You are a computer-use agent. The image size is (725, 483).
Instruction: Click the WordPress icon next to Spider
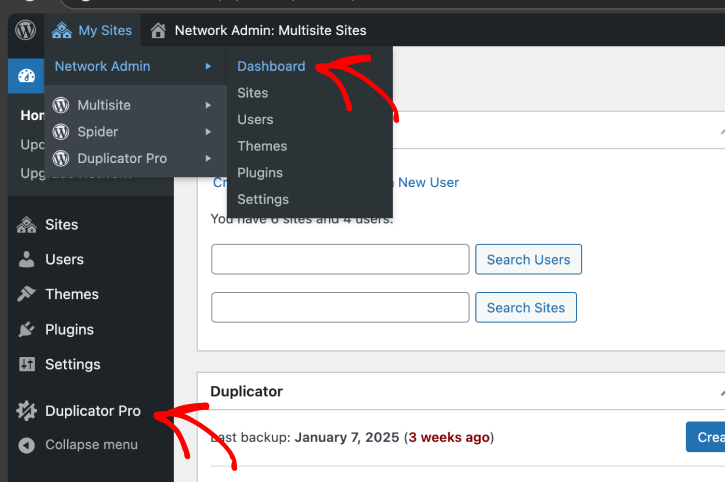click(x=61, y=132)
